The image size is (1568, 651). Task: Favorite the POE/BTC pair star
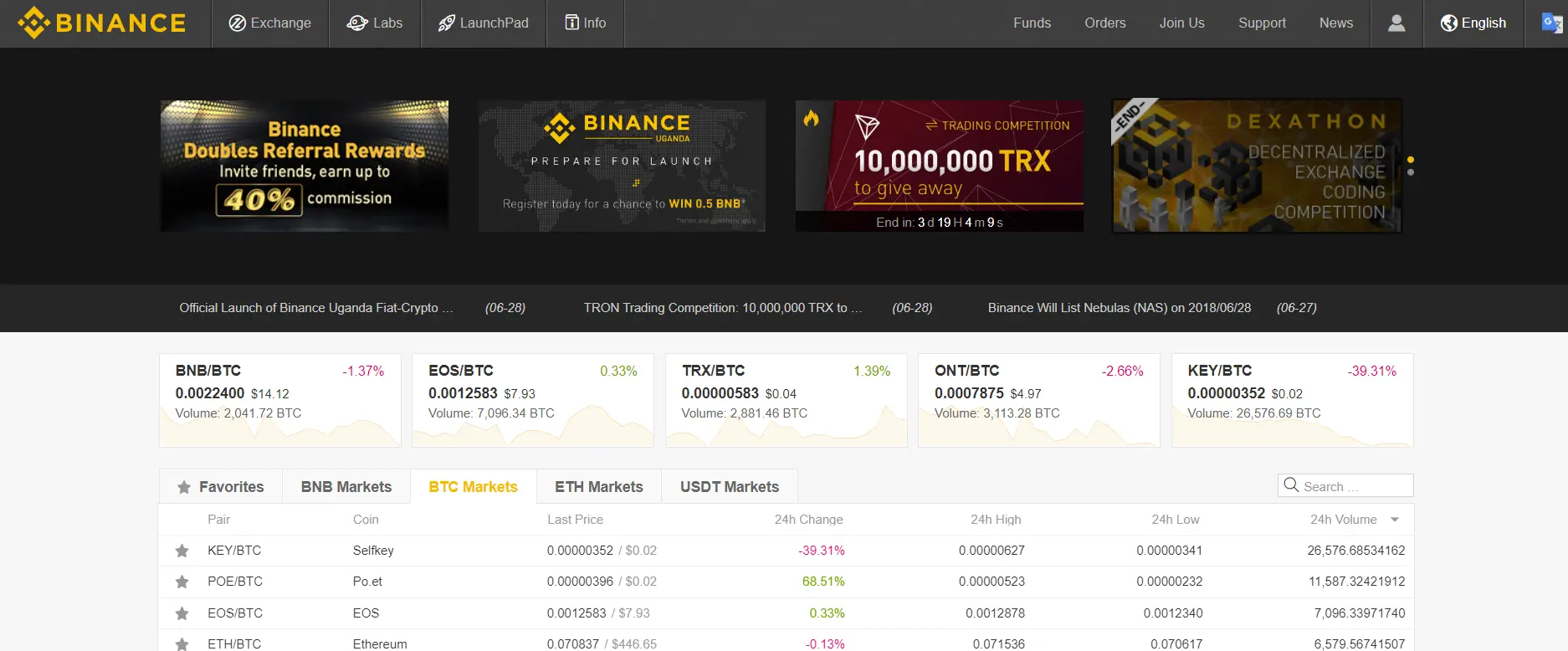[x=182, y=582]
